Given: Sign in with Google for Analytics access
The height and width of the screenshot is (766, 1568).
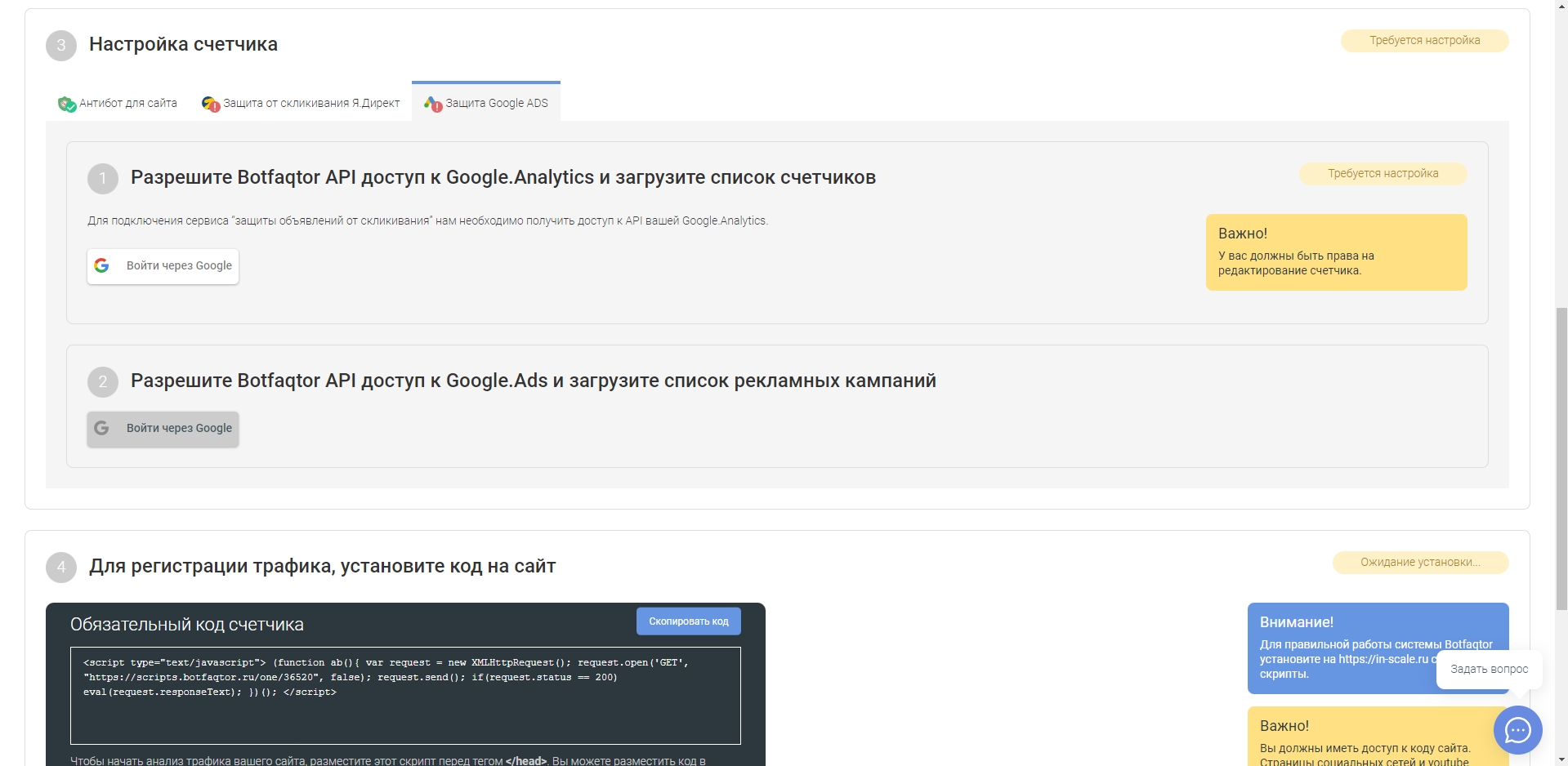Looking at the screenshot, I should [163, 266].
